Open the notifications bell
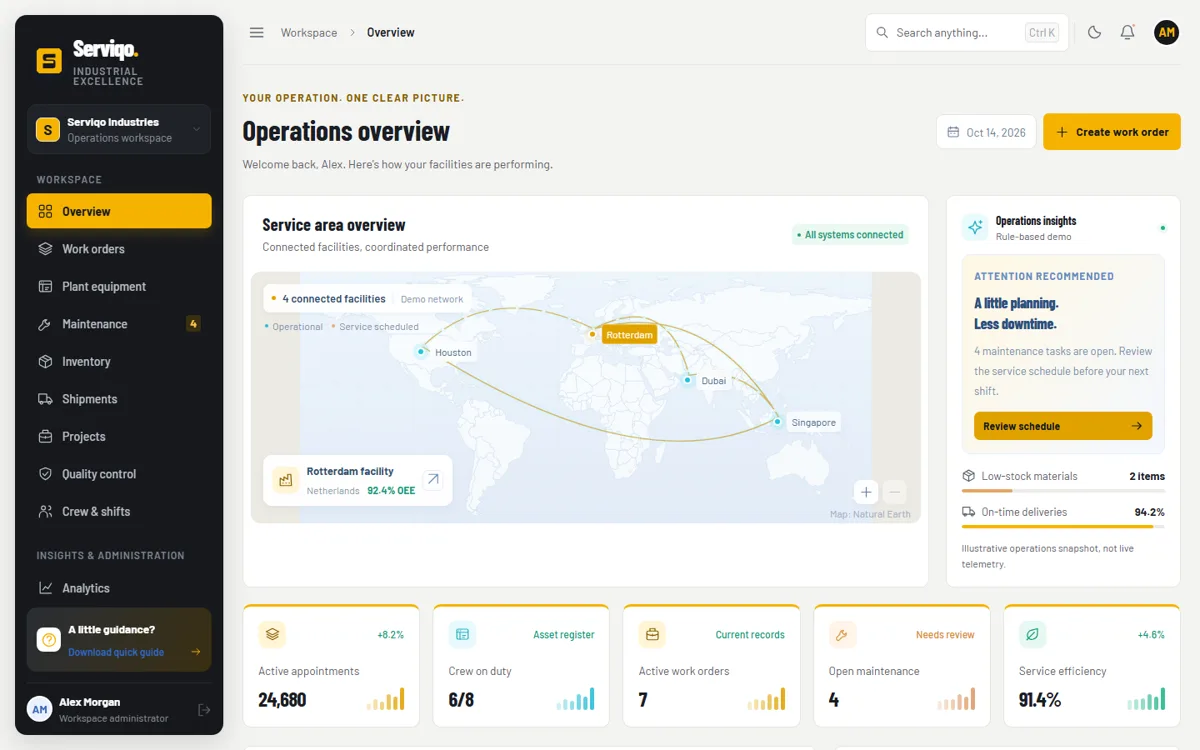The height and width of the screenshot is (750, 1200). (1127, 32)
